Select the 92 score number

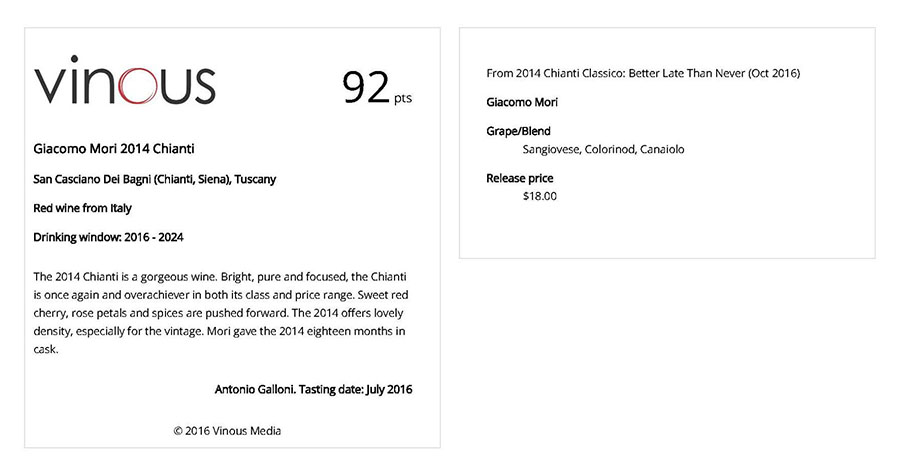[x=365, y=88]
